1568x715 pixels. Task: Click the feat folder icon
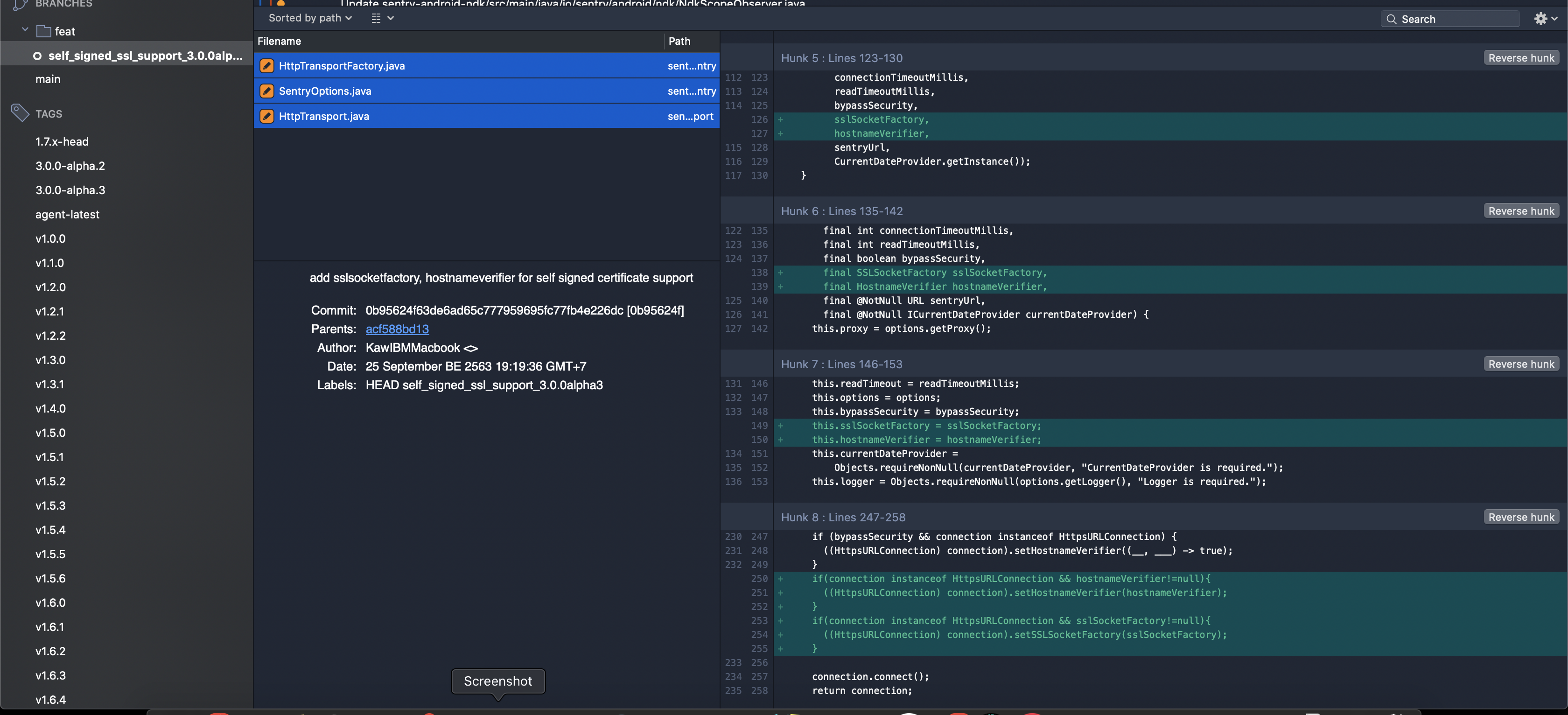[x=43, y=31]
